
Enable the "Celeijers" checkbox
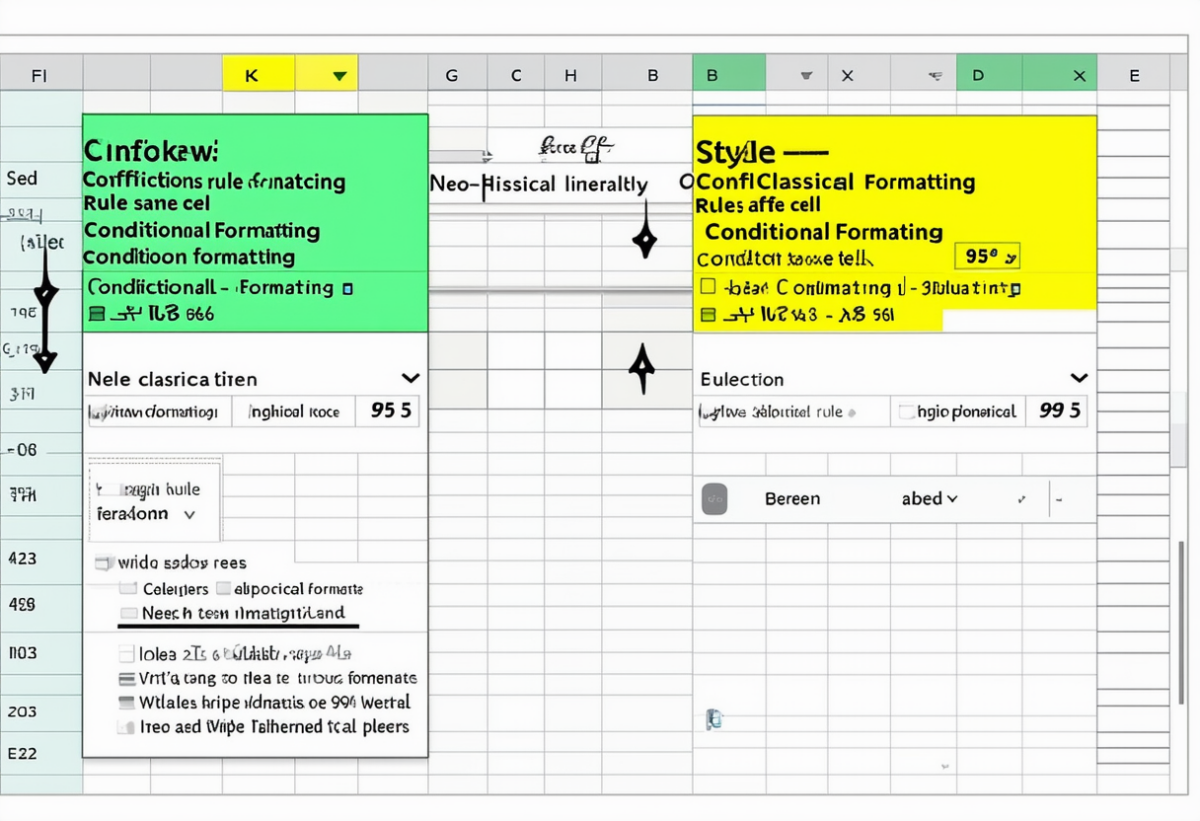click(127, 588)
